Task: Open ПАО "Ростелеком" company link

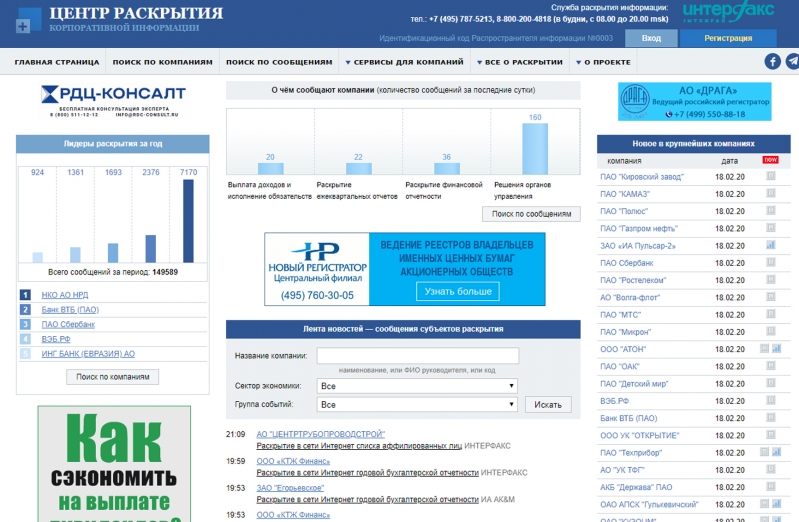Action: coord(633,280)
